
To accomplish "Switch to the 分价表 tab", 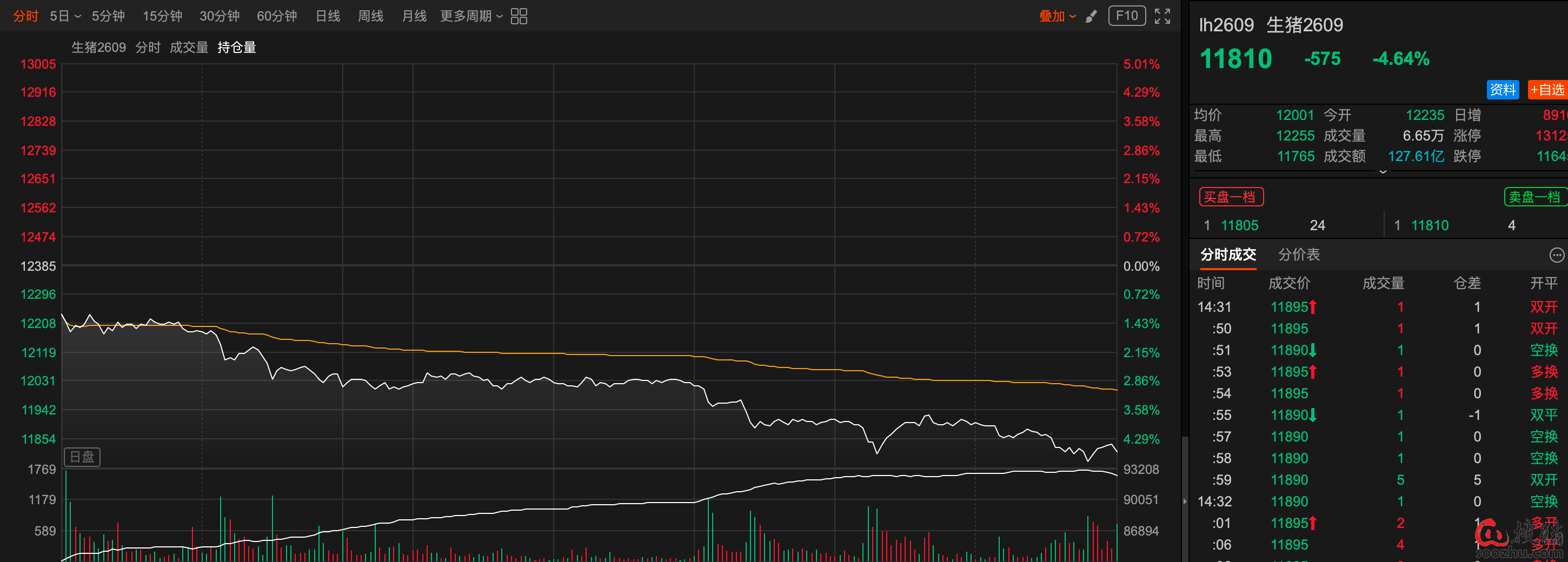I will click(x=1298, y=255).
